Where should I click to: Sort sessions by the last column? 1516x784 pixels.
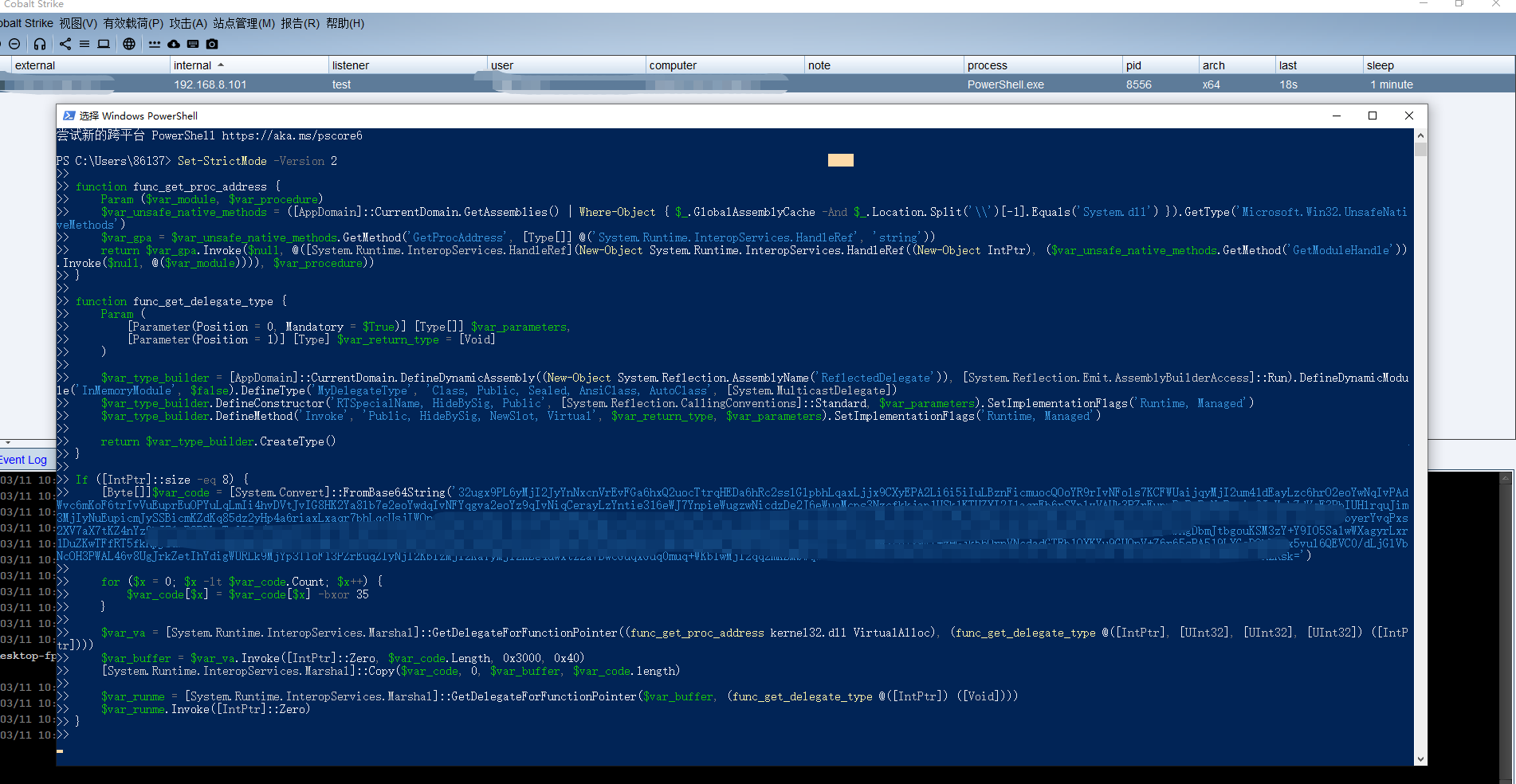coord(1319,65)
